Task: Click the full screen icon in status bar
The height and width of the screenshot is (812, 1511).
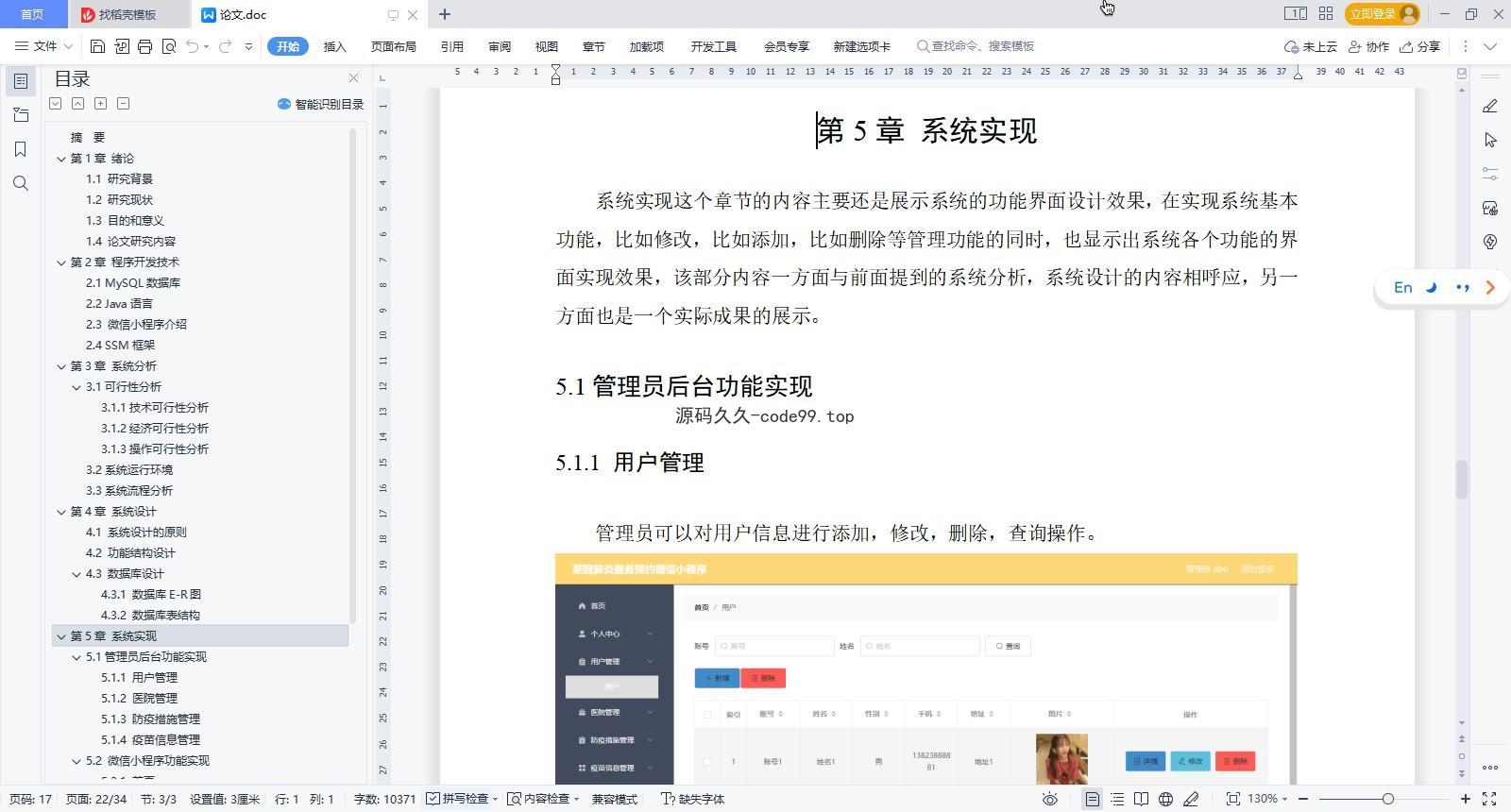Action: (x=1489, y=799)
